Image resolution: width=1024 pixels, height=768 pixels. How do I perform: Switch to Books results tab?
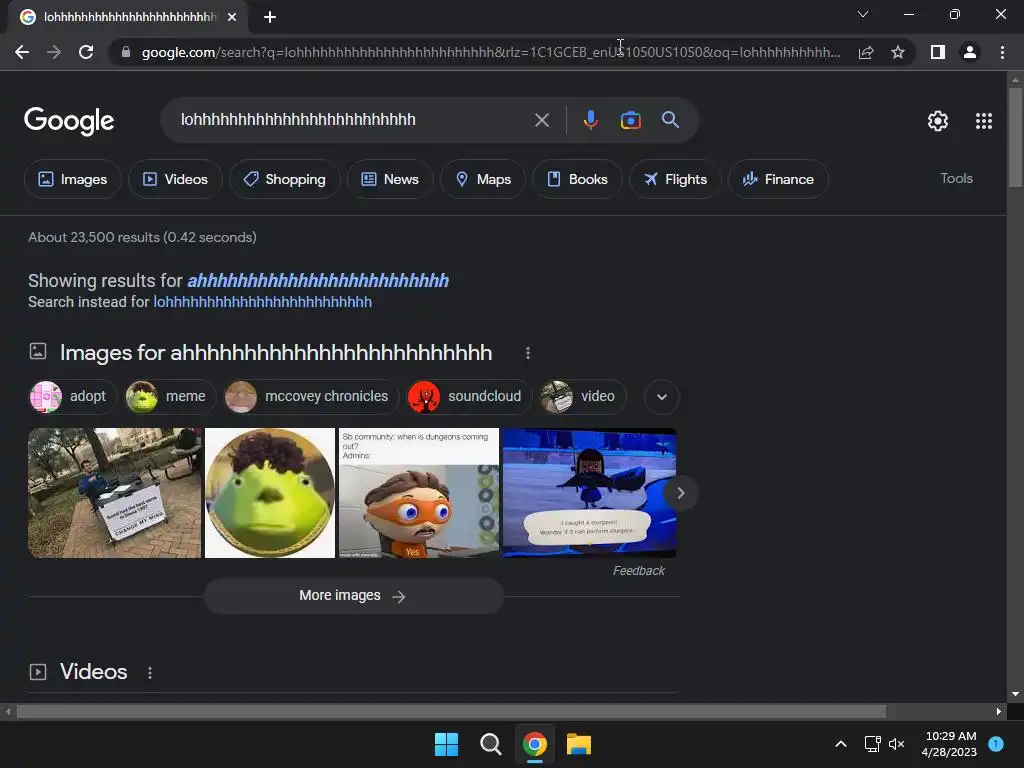pos(577,179)
